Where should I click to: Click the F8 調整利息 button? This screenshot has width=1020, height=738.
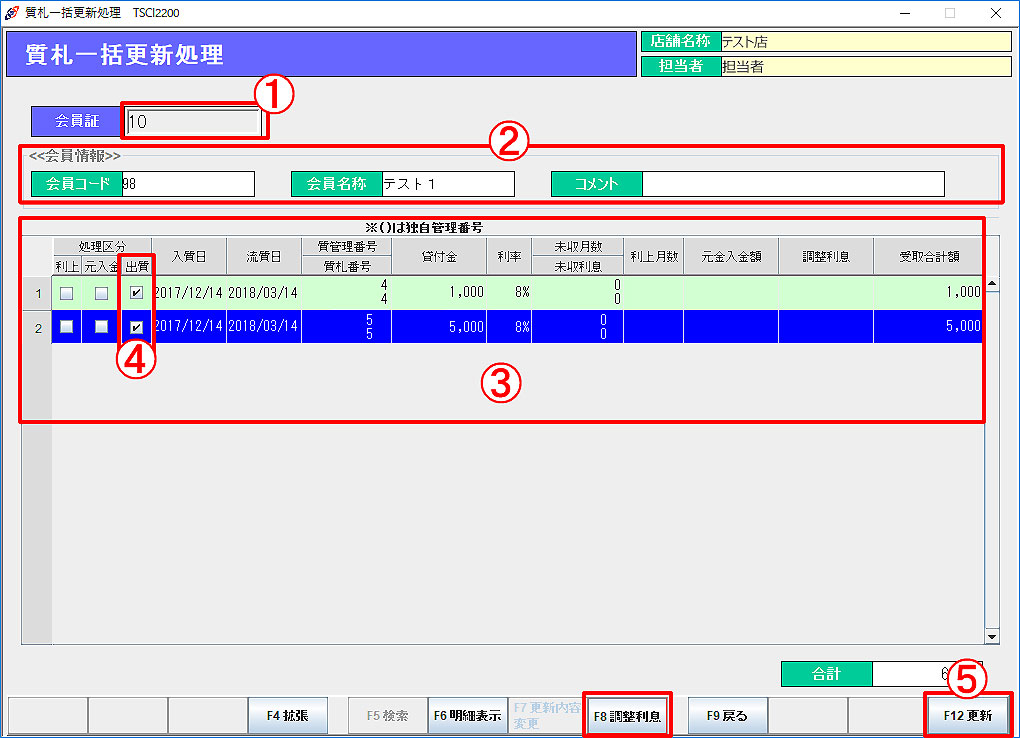pyautogui.click(x=627, y=716)
